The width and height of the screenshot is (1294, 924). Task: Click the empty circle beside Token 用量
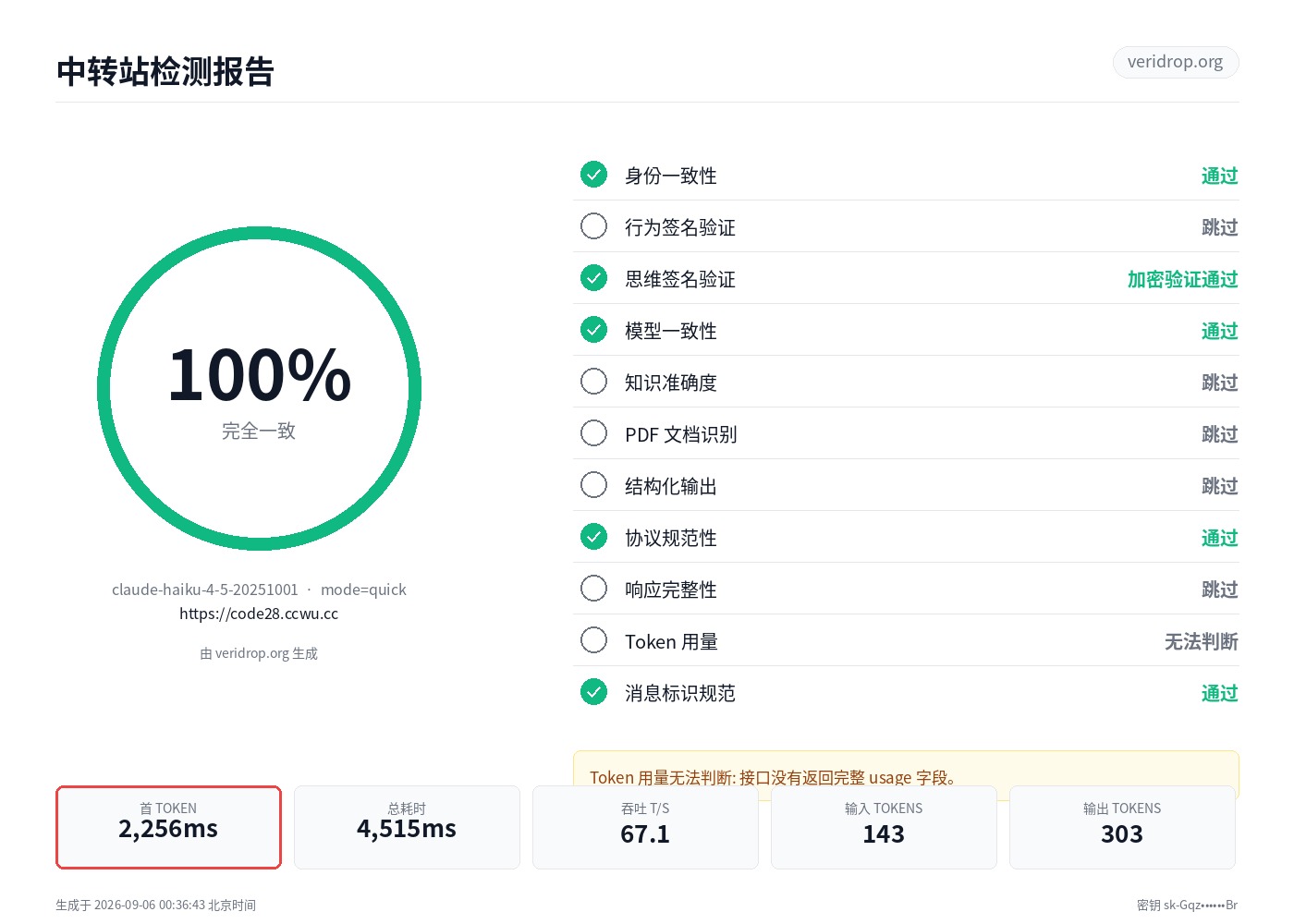pyautogui.click(x=593, y=640)
